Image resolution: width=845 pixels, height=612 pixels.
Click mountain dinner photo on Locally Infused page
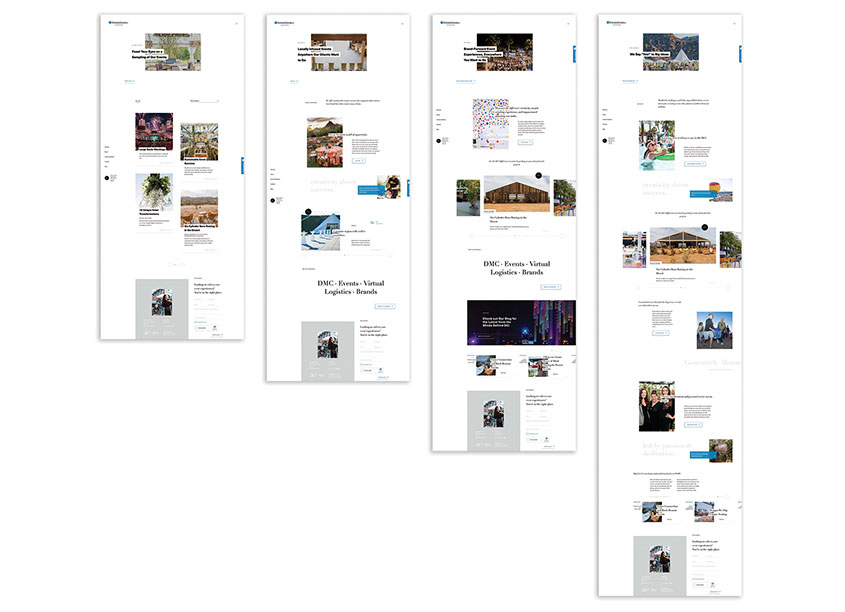click(324, 143)
